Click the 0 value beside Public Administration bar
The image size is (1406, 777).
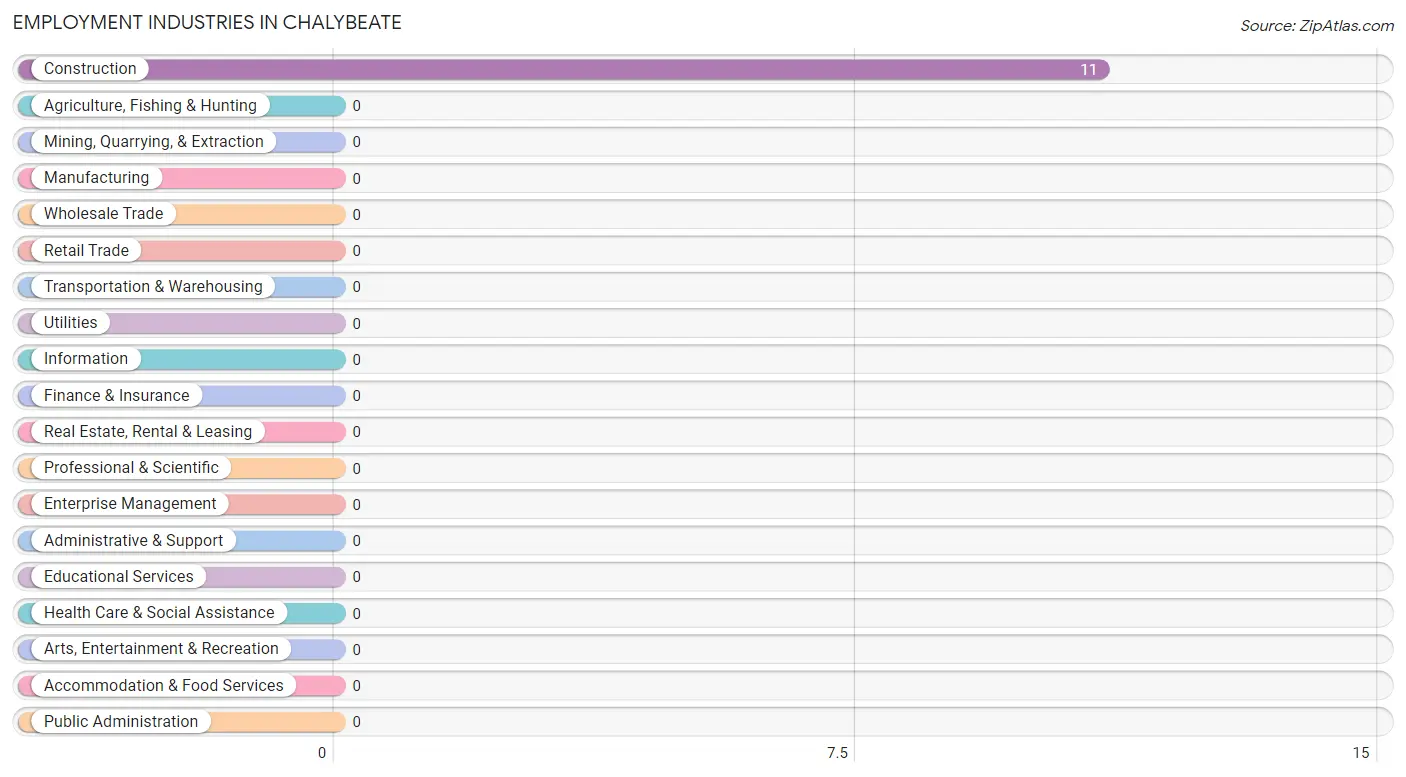pyautogui.click(x=356, y=722)
